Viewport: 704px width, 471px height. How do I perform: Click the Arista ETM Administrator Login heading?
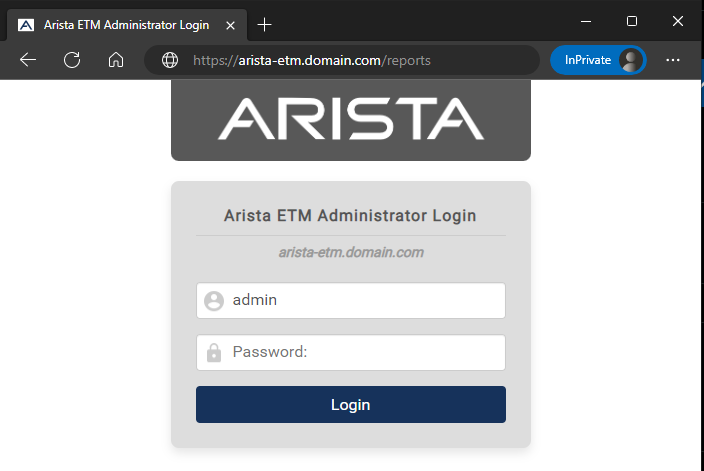(350, 216)
